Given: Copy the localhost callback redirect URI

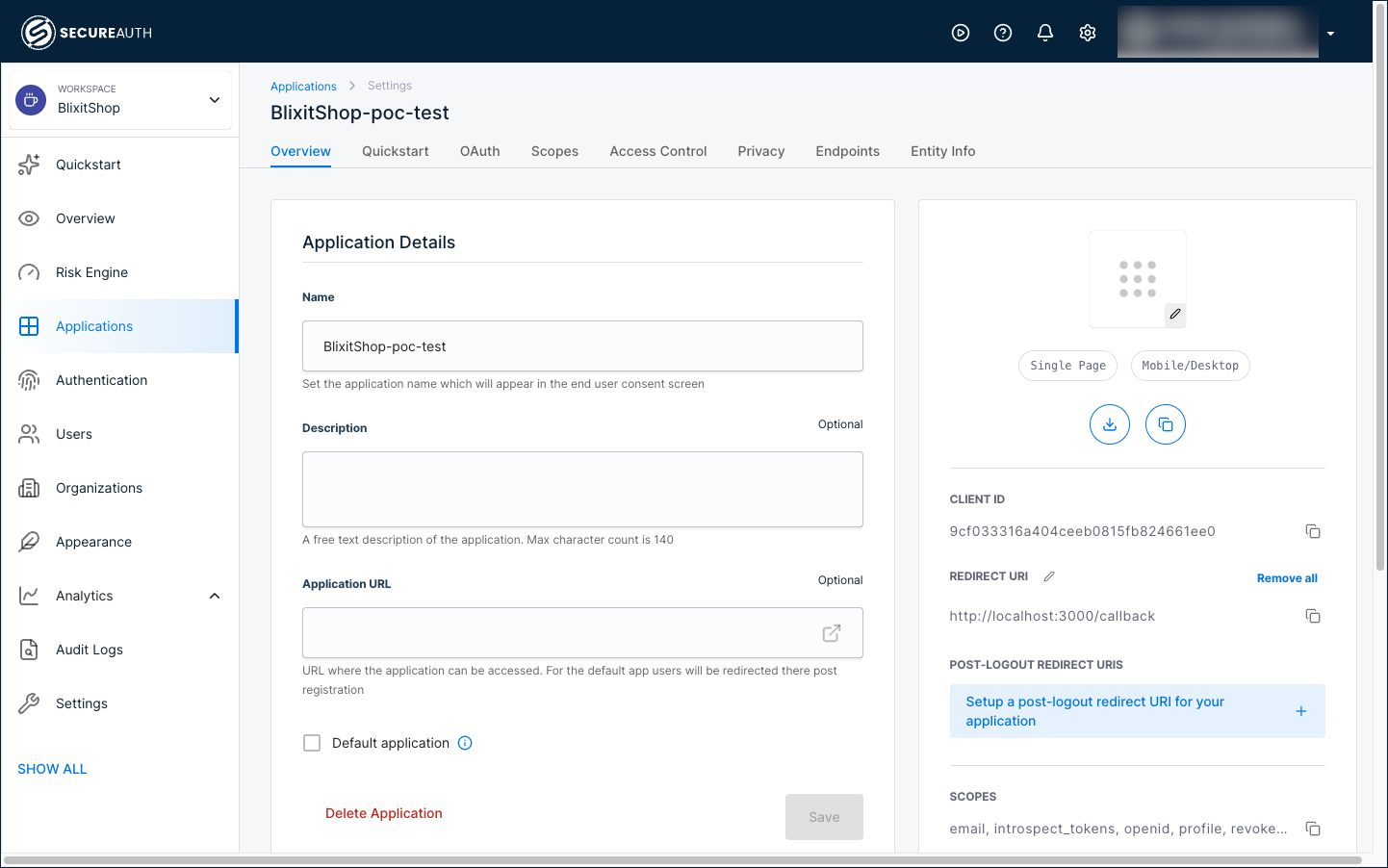Looking at the screenshot, I should tap(1313, 616).
